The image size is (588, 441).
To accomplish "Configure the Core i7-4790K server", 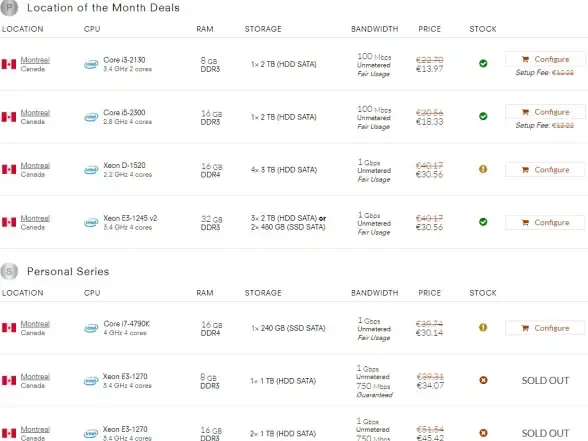I will coord(545,328).
